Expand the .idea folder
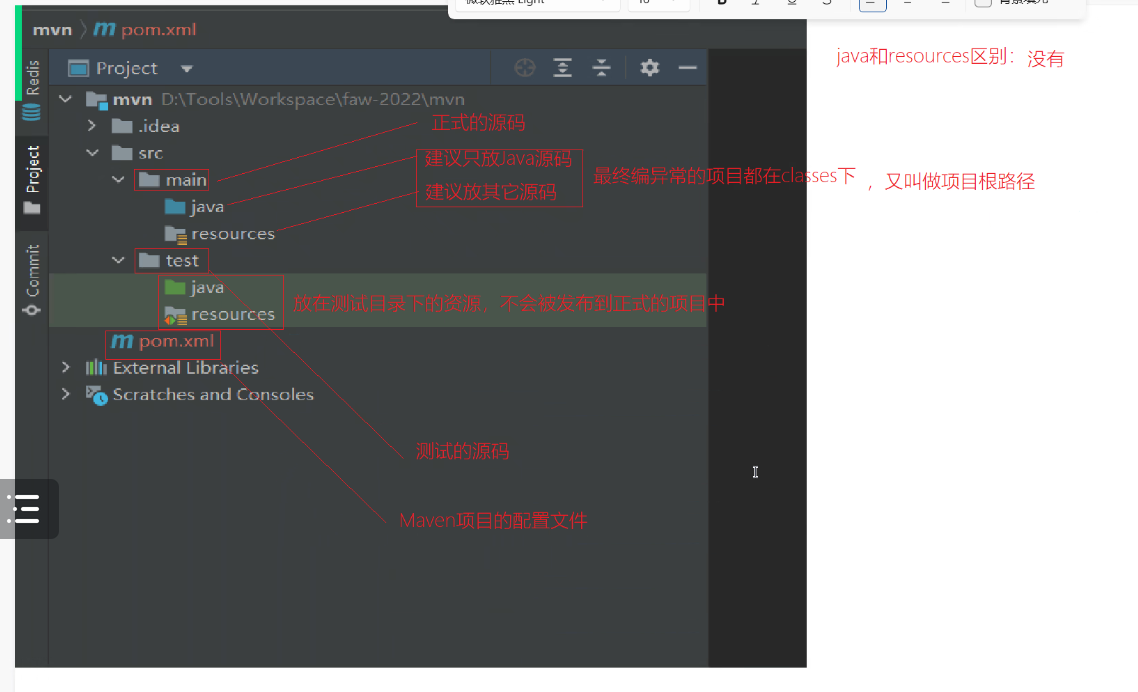The height and width of the screenshot is (692, 1138). [92, 126]
